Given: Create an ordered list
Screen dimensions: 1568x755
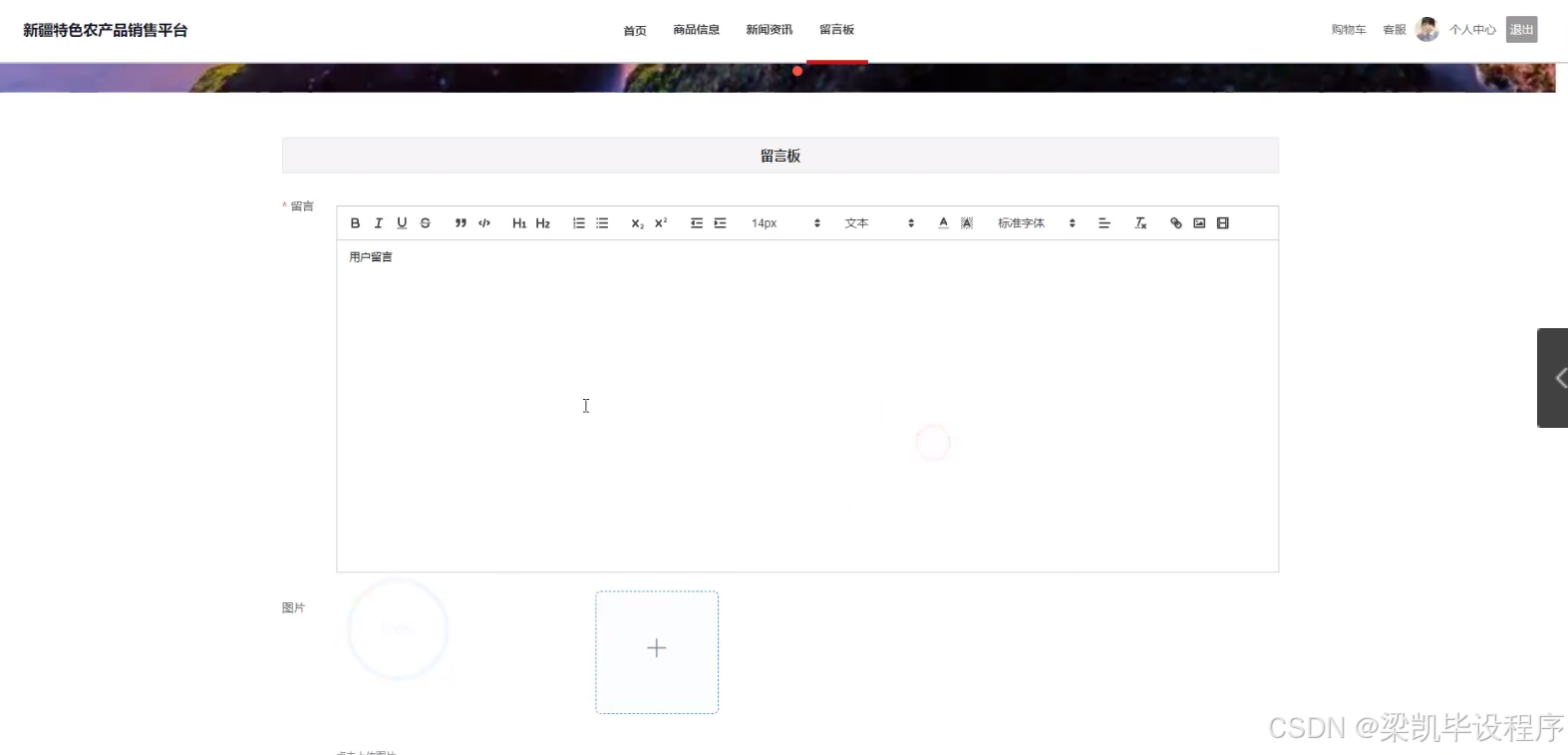Looking at the screenshot, I should coord(578,223).
